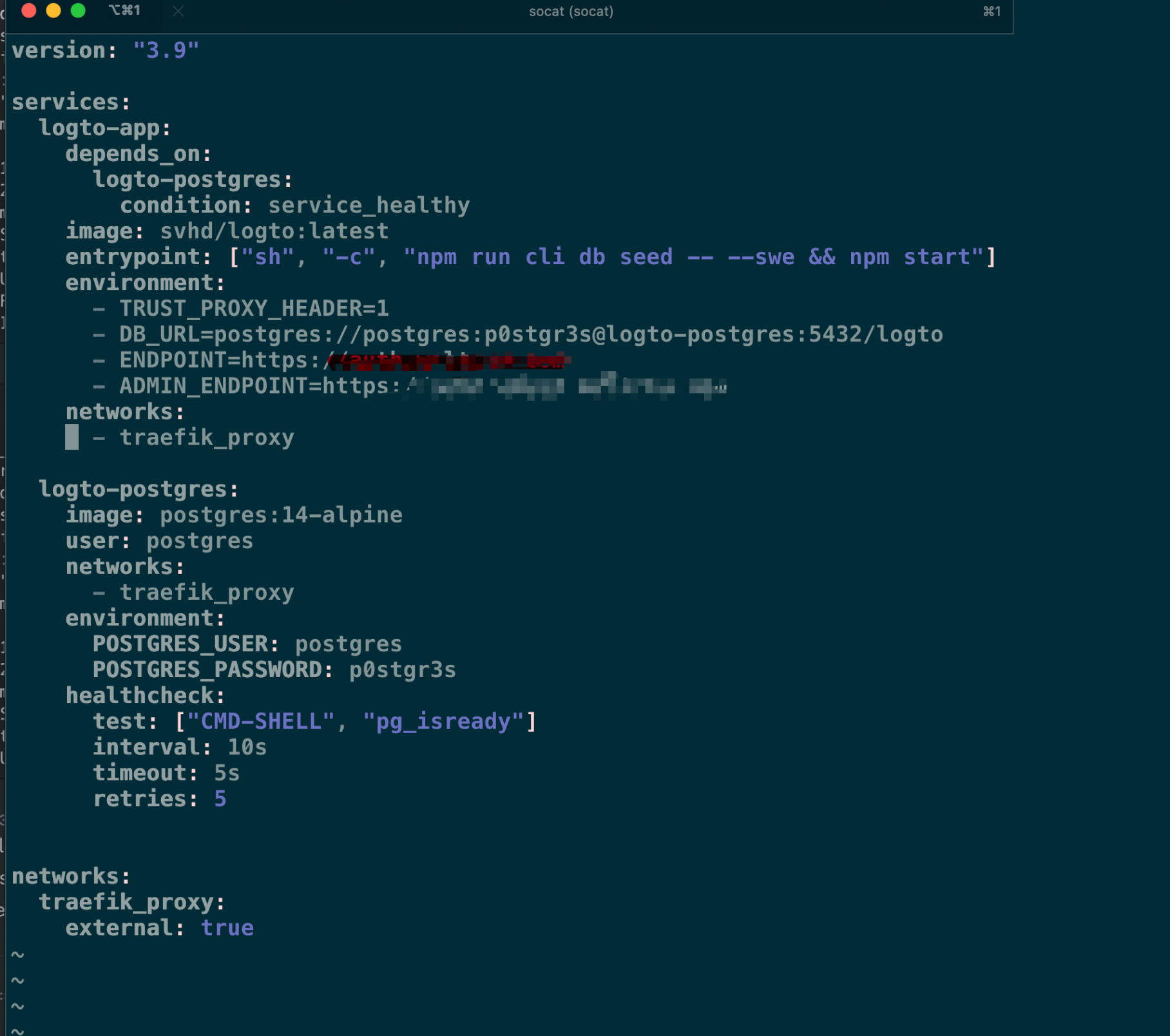Click the traefik_proxy: network definition

point(132,901)
